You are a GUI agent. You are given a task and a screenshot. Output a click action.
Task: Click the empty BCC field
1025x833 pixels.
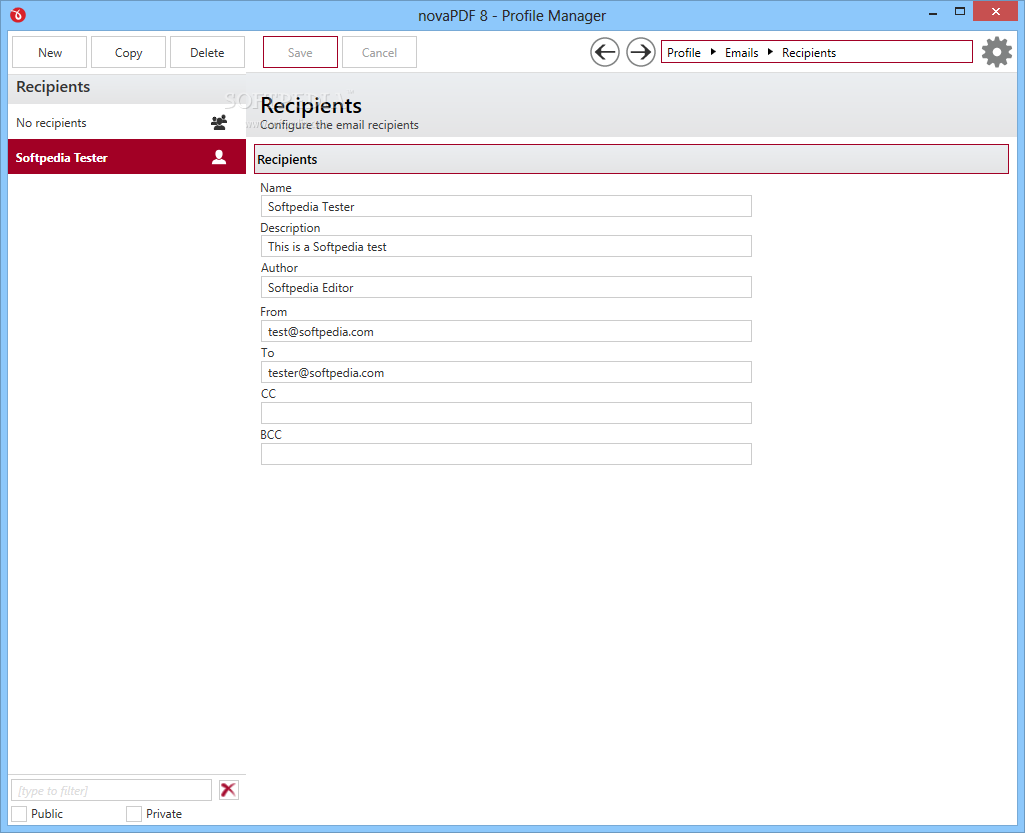(506, 454)
